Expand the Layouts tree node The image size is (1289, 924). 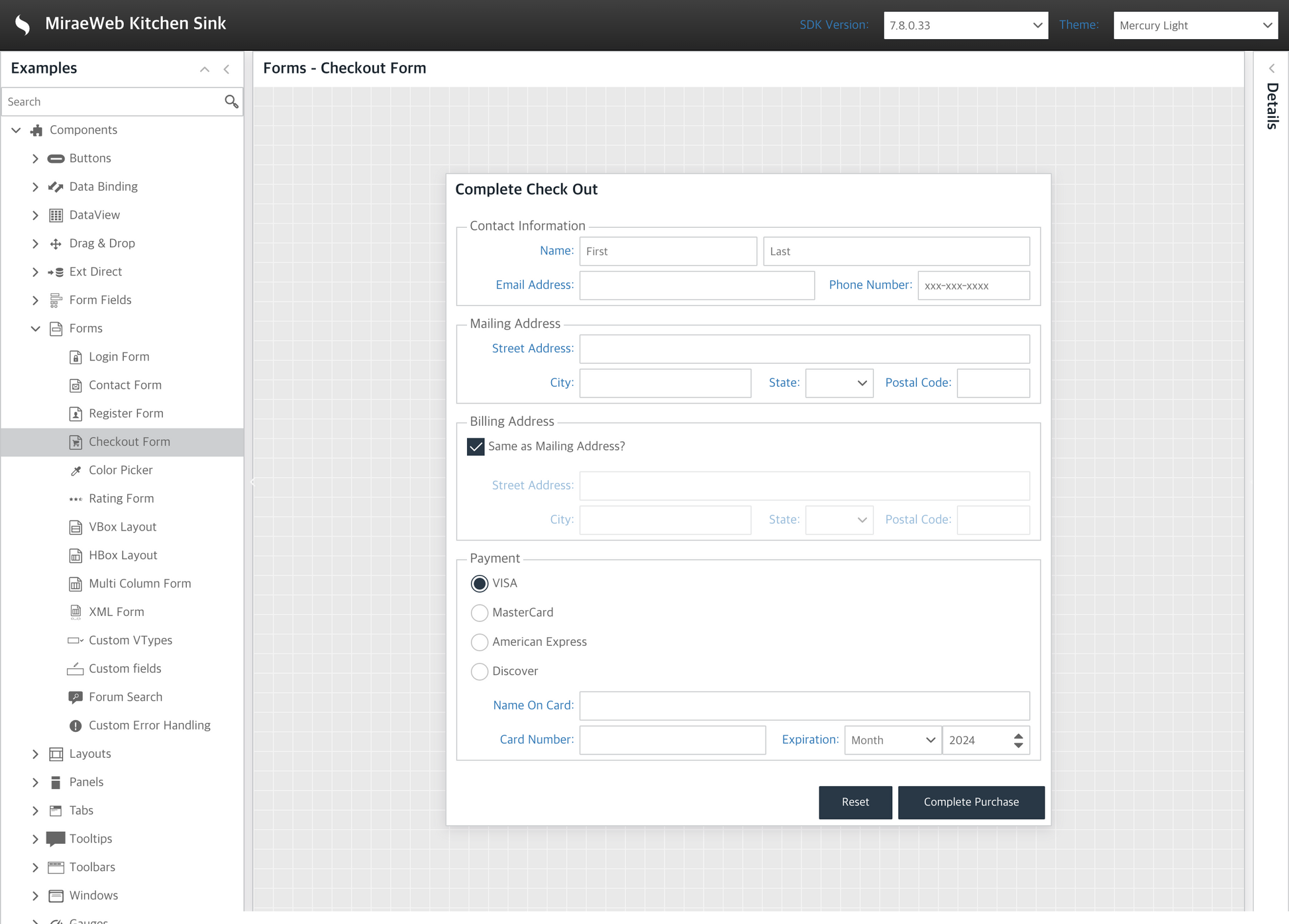pyautogui.click(x=36, y=754)
